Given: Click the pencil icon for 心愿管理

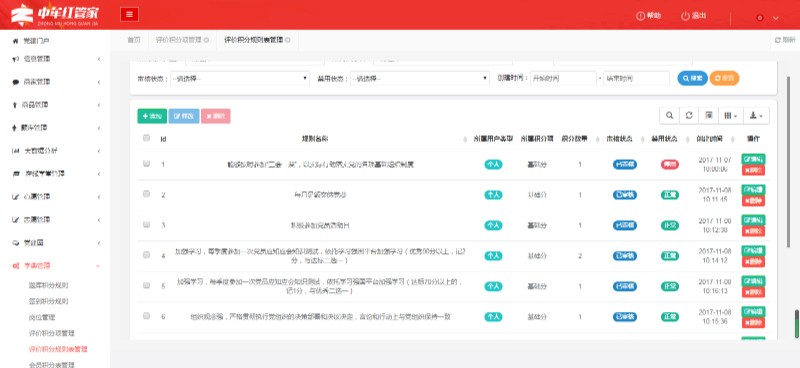Looking at the screenshot, I should point(15,197).
